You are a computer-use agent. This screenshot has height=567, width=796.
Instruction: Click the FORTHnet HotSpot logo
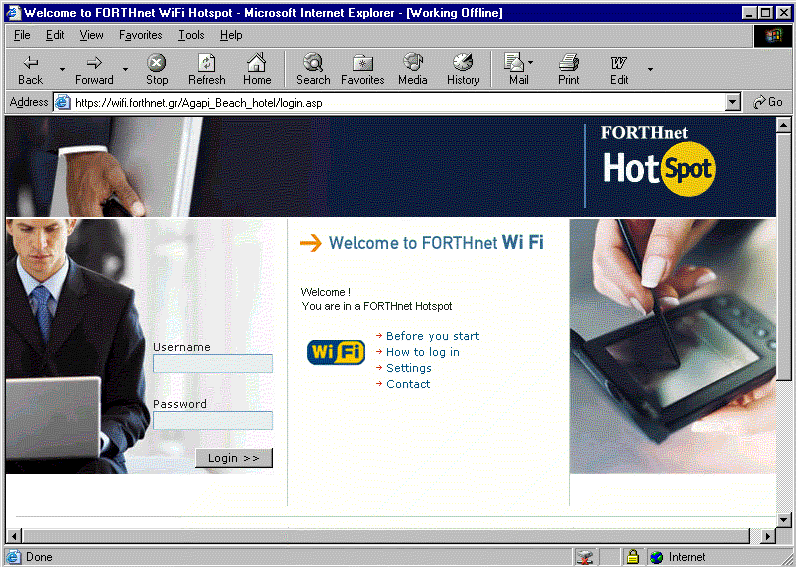(658, 161)
